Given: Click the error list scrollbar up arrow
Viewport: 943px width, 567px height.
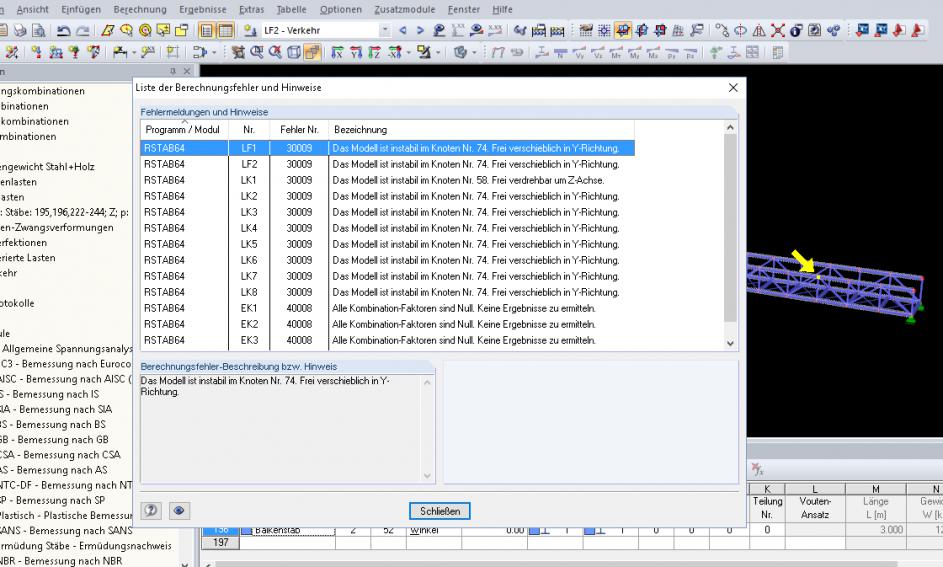Looking at the screenshot, I should pos(730,127).
